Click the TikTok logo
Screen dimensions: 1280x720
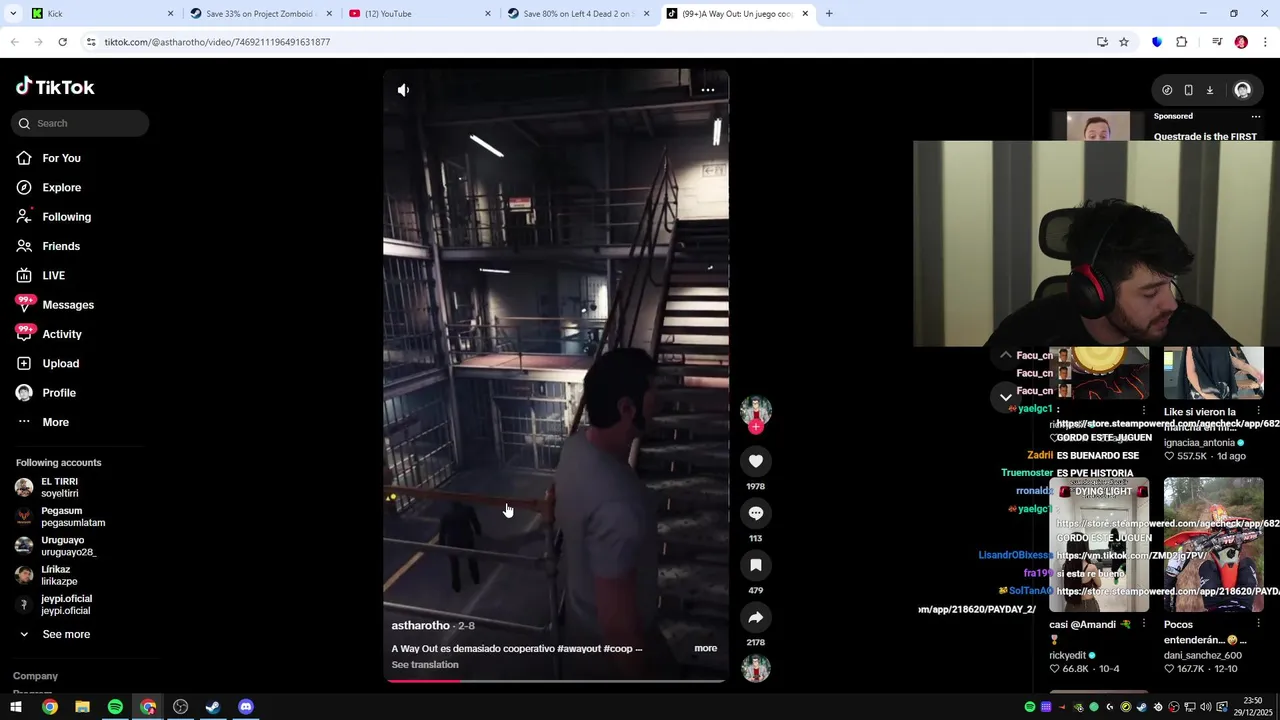point(55,87)
